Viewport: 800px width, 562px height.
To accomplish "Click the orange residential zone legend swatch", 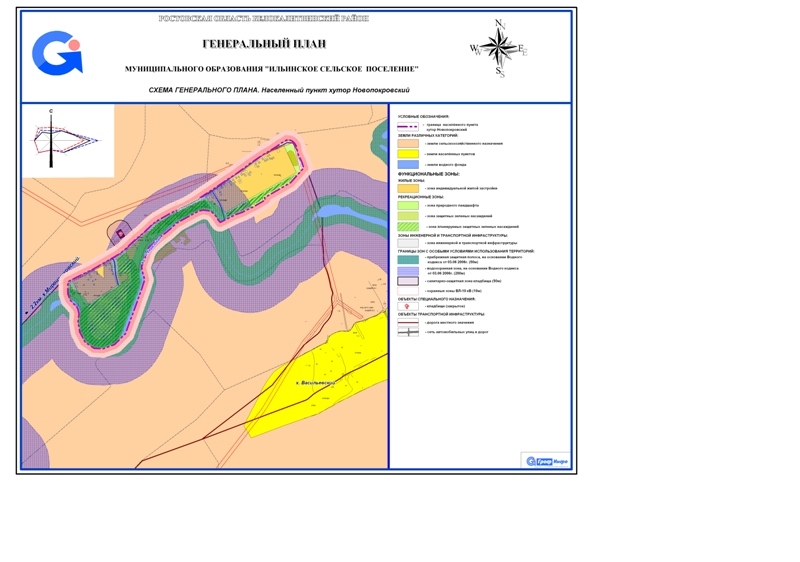I will (408, 188).
